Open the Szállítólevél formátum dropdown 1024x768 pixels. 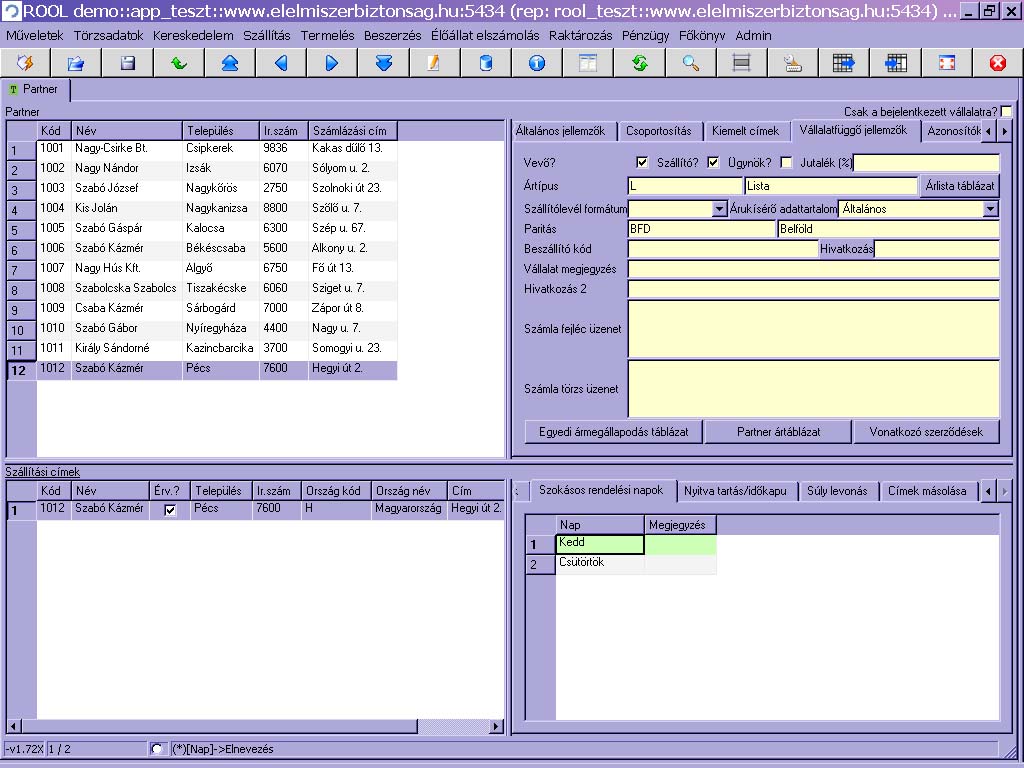click(x=719, y=209)
